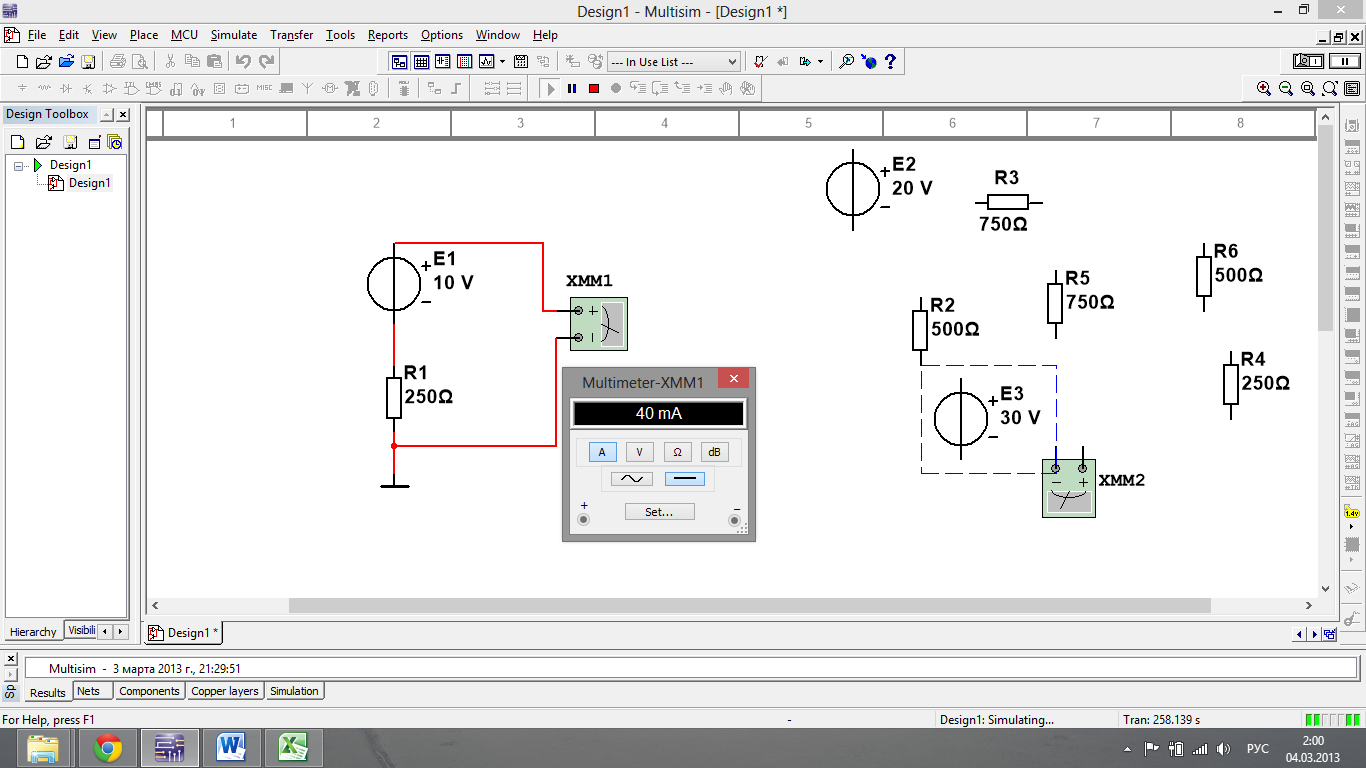1366x768 pixels.
Task: Close the Design Toolbox panel
Action: 122,115
